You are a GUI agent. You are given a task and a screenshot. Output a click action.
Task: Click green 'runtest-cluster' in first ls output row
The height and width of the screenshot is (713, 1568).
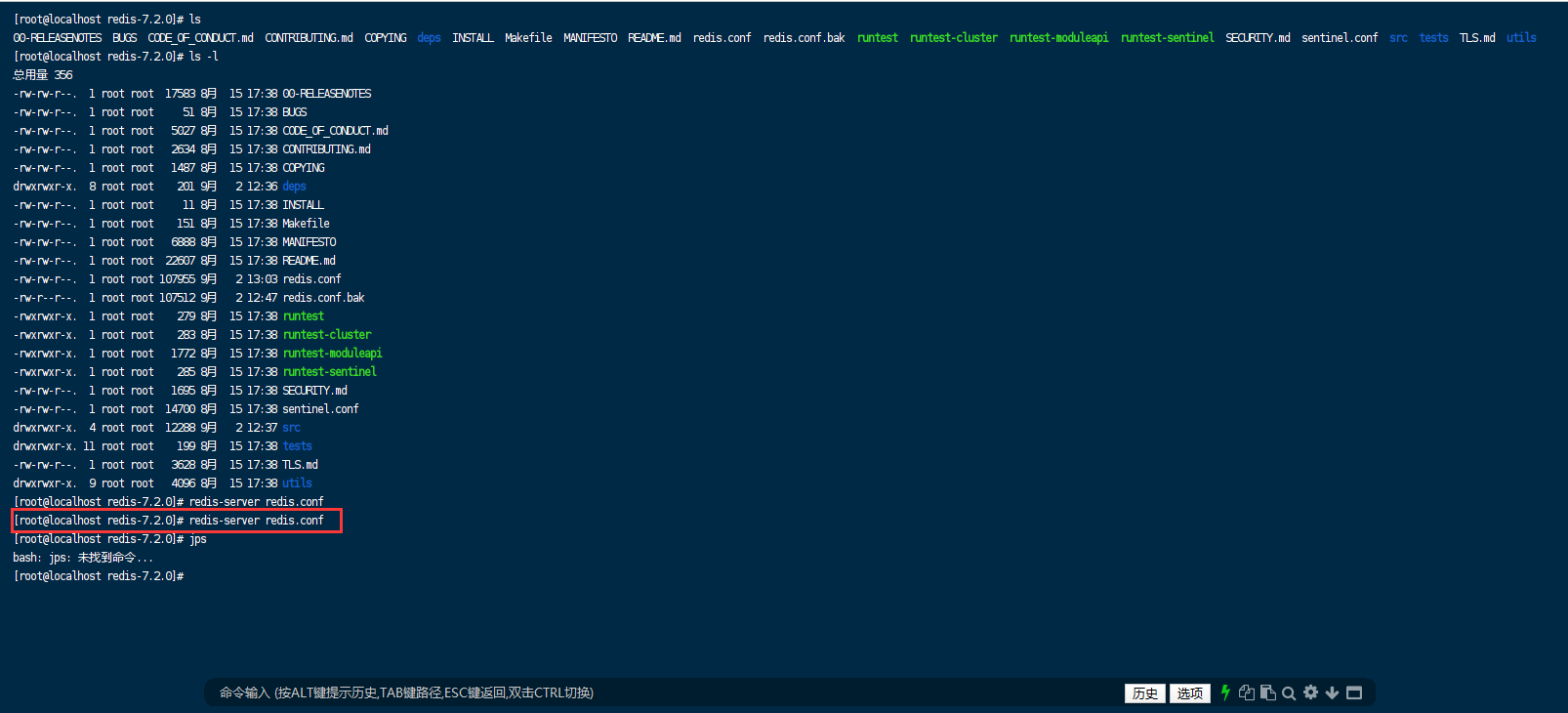click(x=954, y=38)
